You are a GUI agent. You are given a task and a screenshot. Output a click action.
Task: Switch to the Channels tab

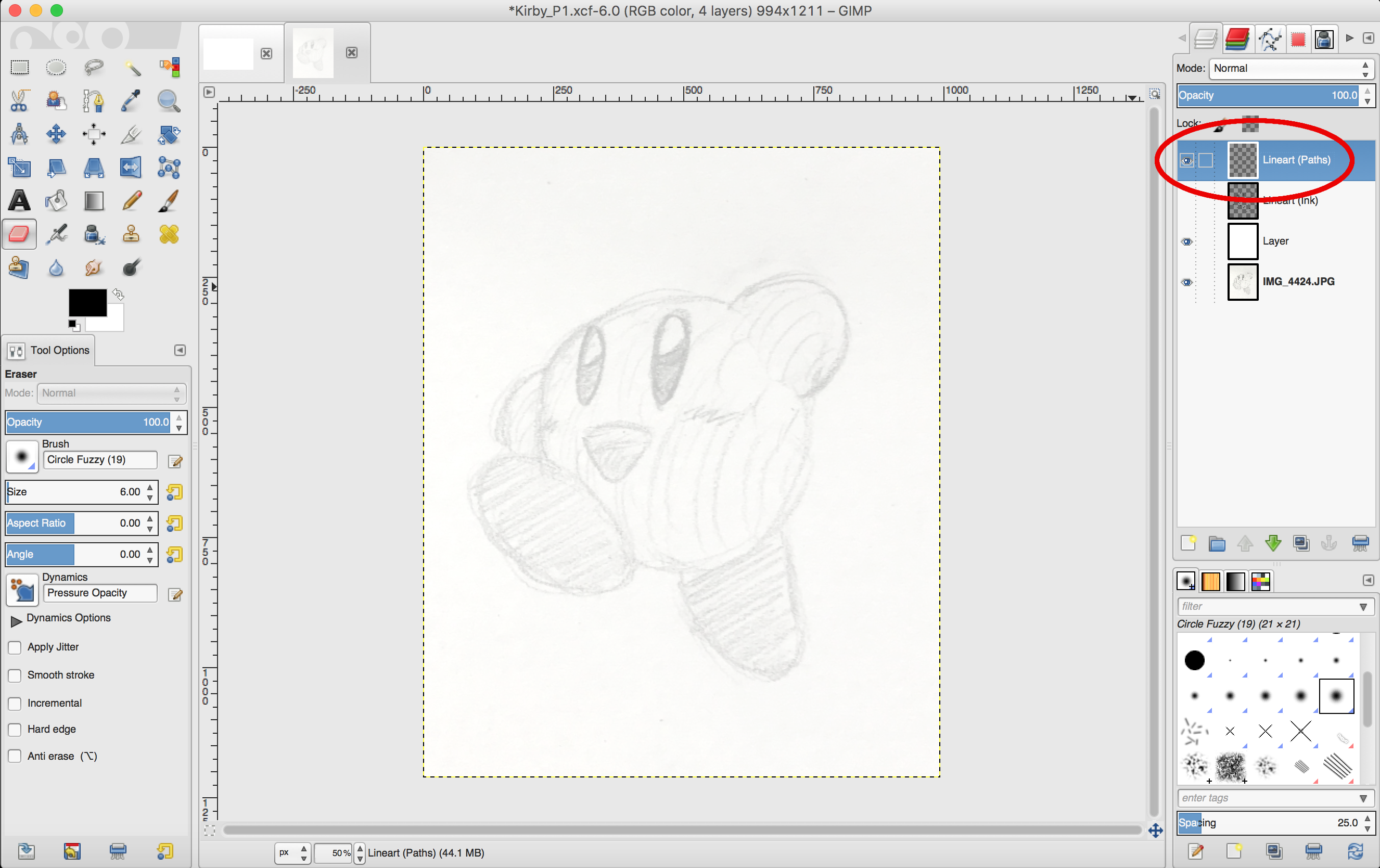(1237, 39)
